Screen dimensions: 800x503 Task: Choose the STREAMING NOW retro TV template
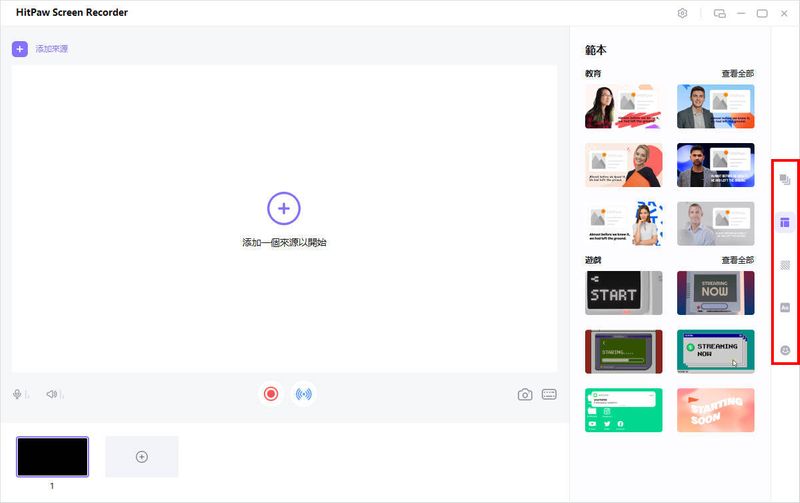[715, 293]
